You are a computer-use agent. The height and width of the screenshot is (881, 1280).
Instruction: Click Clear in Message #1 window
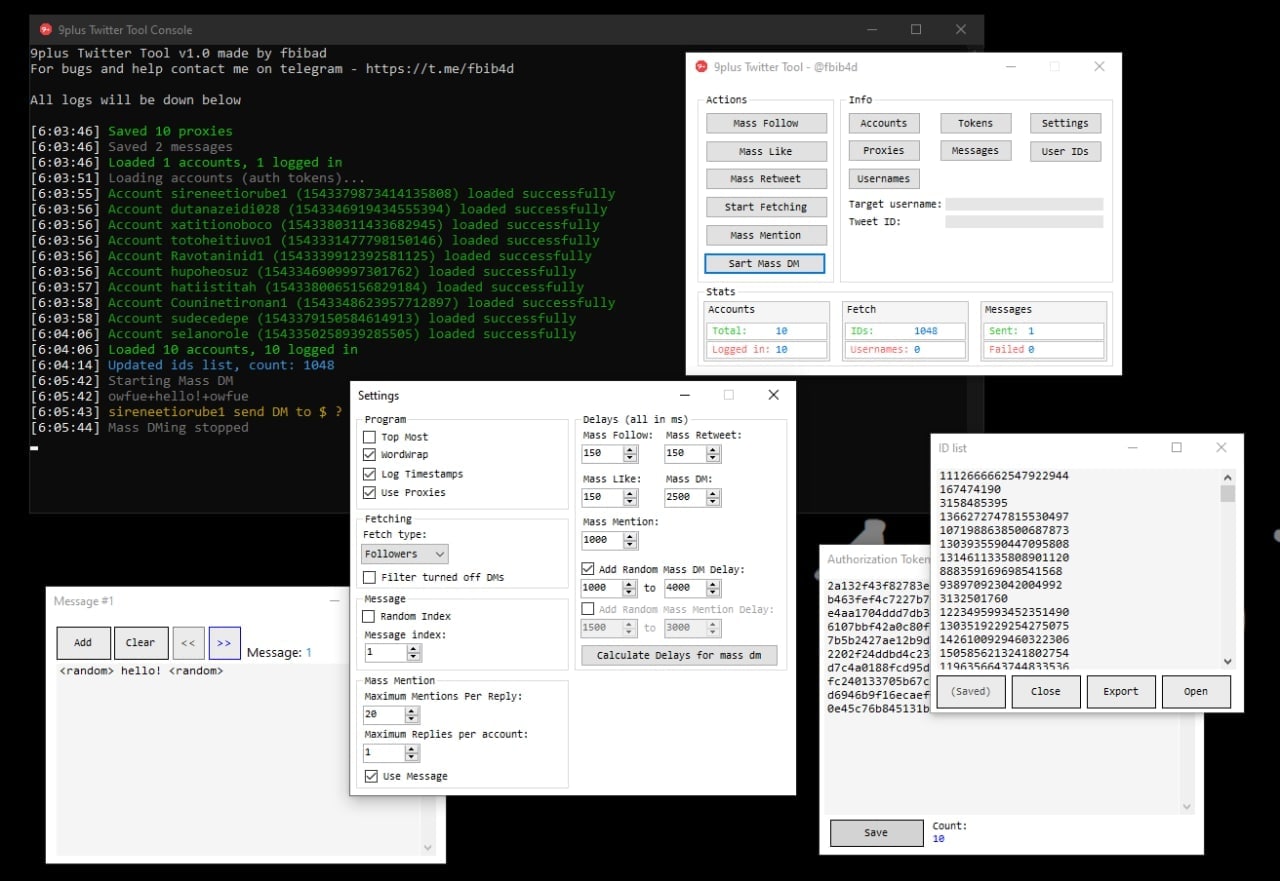(140, 643)
